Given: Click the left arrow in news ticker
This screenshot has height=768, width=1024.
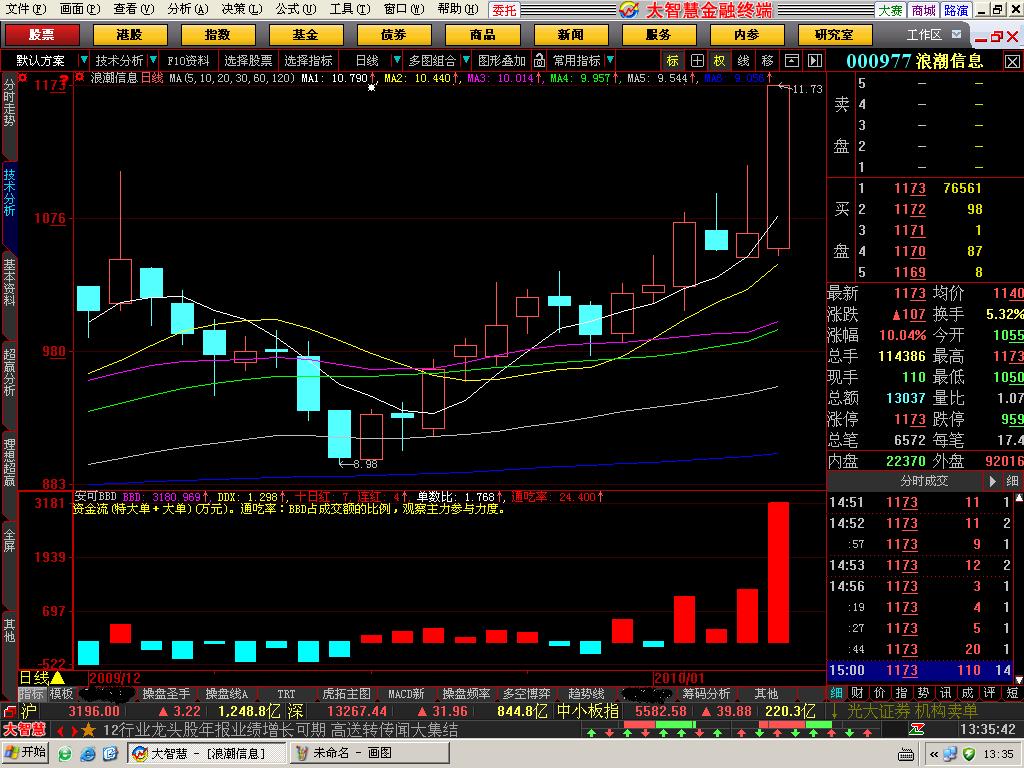Looking at the screenshot, I should [60, 731].
